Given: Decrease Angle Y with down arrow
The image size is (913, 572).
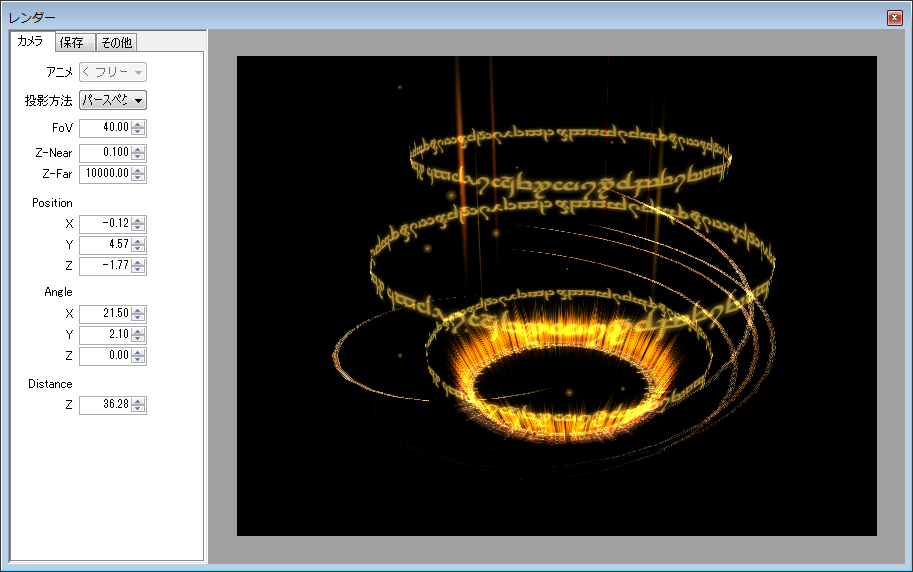Looking at the screenshot, I should pyautogui.click(x=138, y=339).
